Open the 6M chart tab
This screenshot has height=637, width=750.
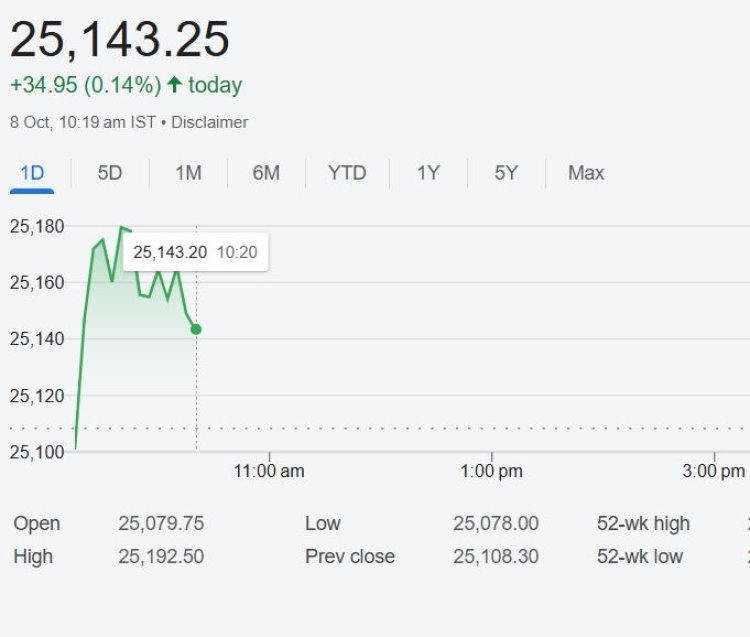[266, 173]
